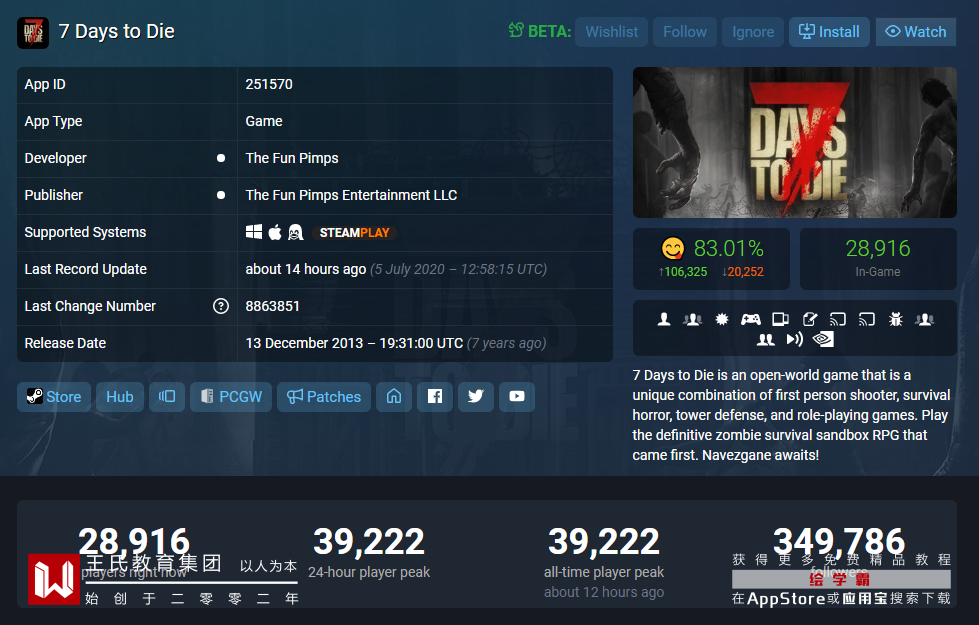Viewport: 979px width, 625px height.
Task: Open the YouTube icon link
Action: pos(517,396)
